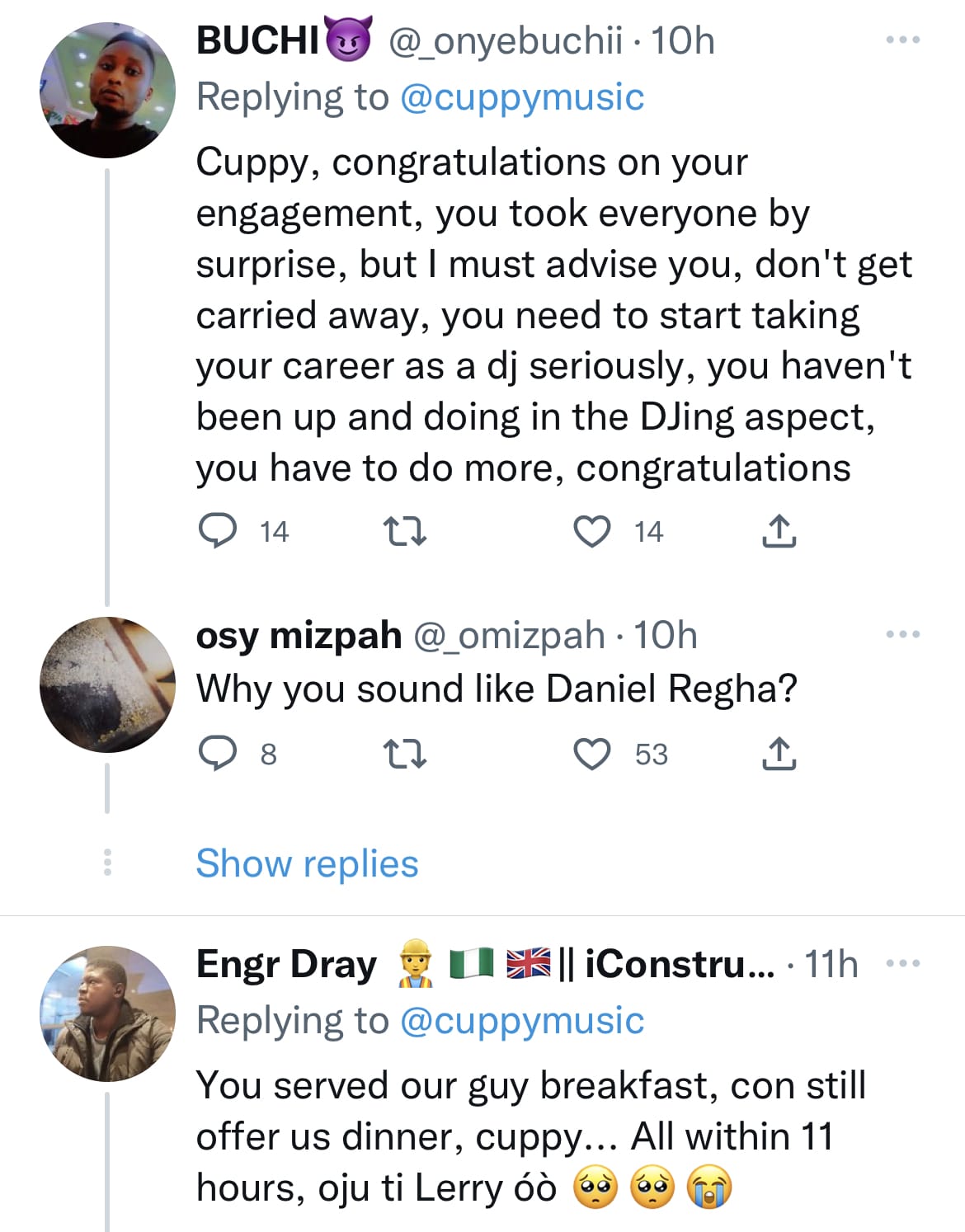
Task: Retweet osy mizpah's tweet
Action: [x=406, y=753]
